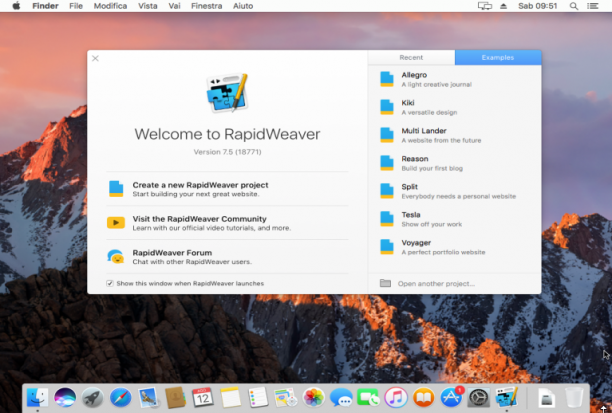This screenshot has height=413, width=612.
Task: Open the Finestra menu
Action: pos(206,6)
